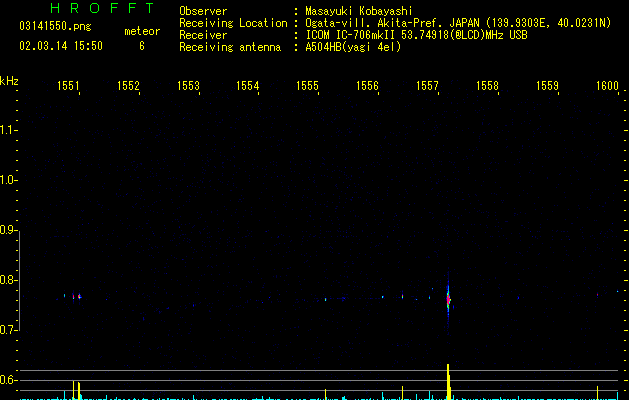This screenshot has height=400, width=629.
Task: Click the 1.1 kHz frequency label
Action: pyautogui.click(x=8, y=130)
